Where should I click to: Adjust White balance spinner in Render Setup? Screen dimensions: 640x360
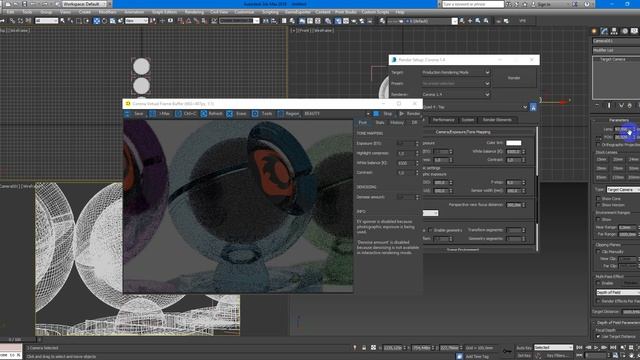(524, 151)
